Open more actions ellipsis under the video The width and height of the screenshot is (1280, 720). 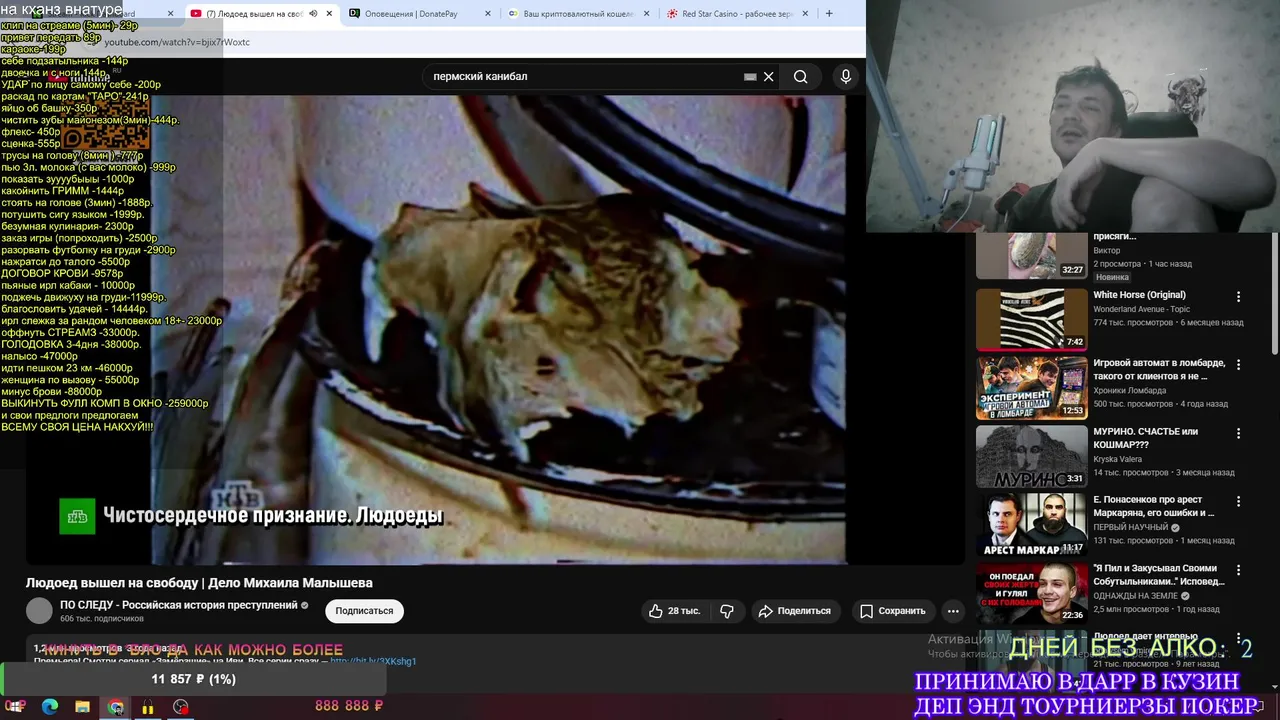pos(953,611)
